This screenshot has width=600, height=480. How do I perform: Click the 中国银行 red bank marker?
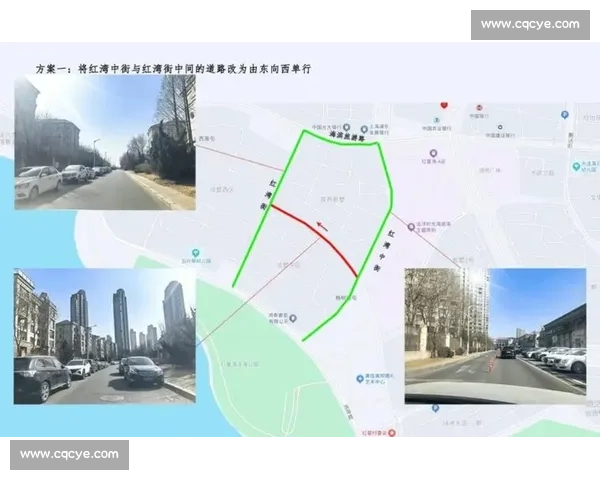click(479, 108)
